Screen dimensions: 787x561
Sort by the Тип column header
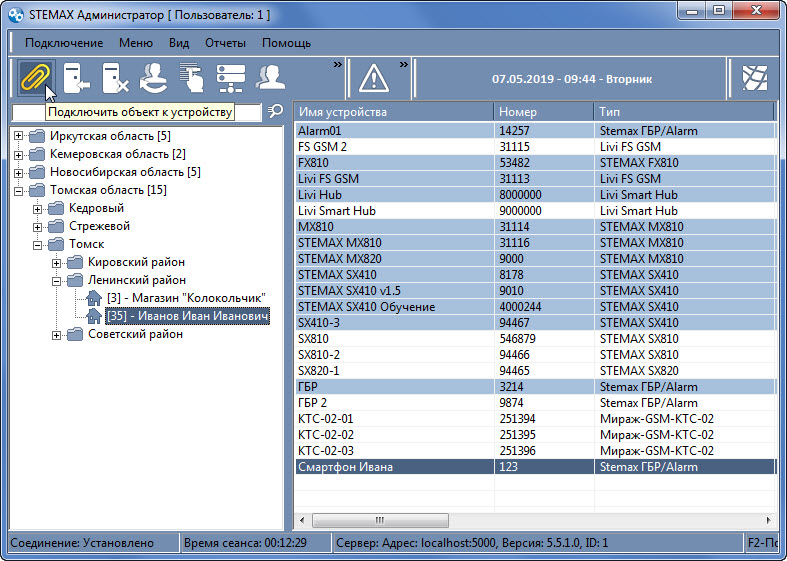tap(685, 112)
